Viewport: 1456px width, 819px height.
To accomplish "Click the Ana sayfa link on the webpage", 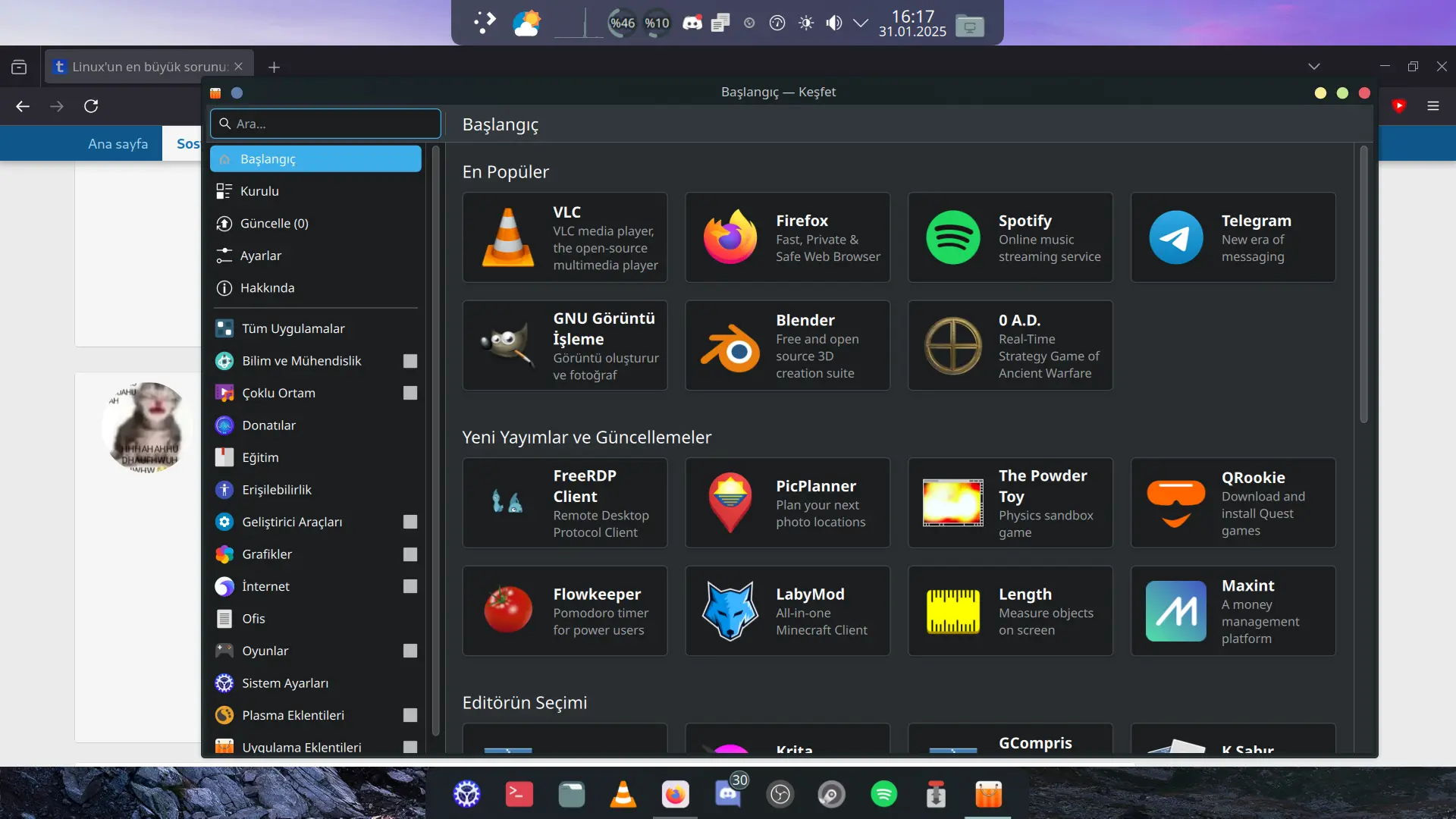I will coord(118,144).
